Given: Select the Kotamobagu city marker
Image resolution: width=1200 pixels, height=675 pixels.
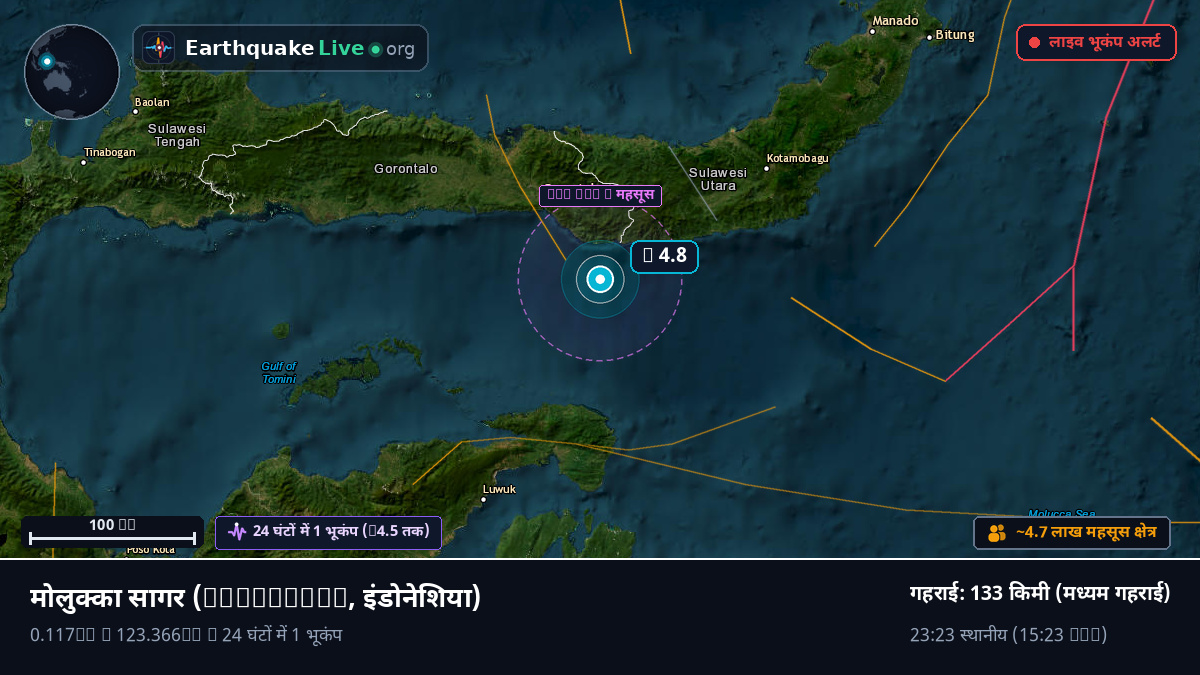Looking at the screenshot, I should pos(767,168).
